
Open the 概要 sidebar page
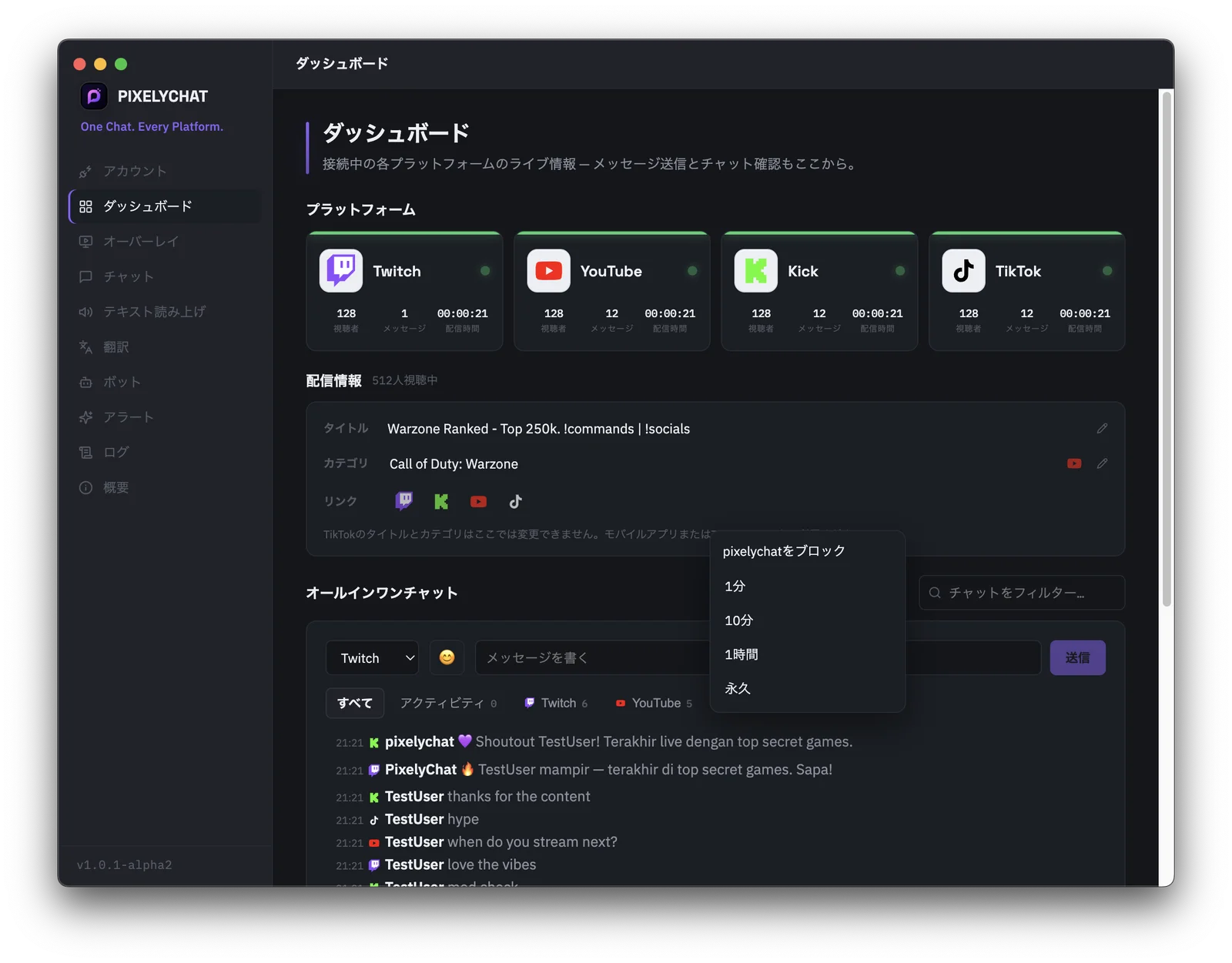(165, 487)
